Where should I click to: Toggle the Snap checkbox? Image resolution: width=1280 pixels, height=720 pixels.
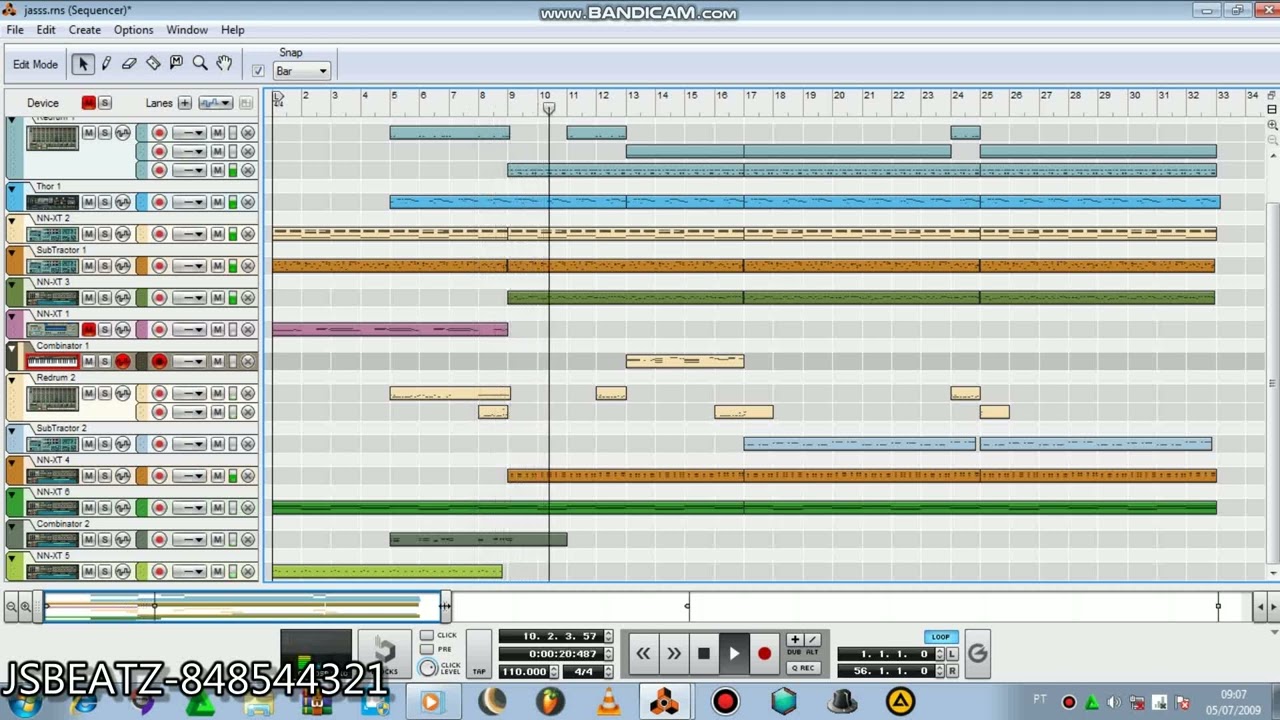click(x=258, y=71)
